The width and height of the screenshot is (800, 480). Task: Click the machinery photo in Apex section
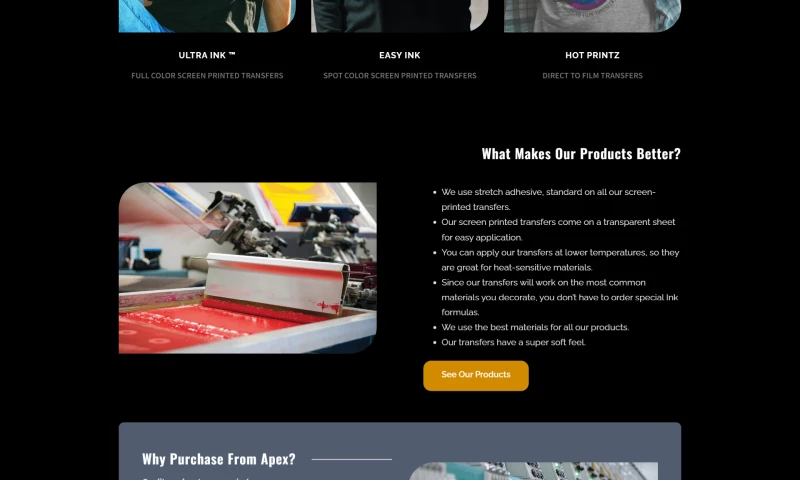[533, 471]
